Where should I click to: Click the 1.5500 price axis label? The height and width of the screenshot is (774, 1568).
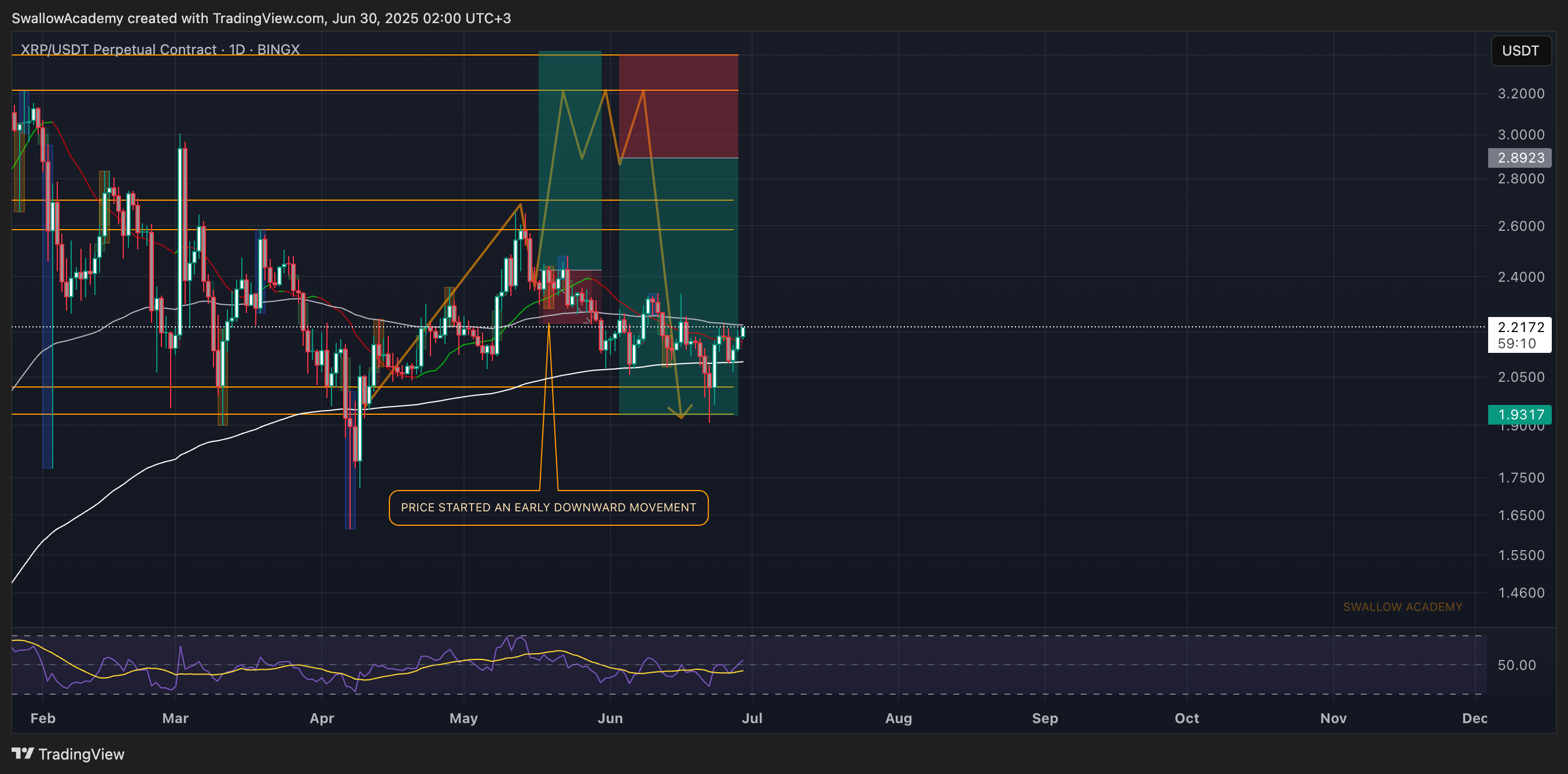pos(1521,555)
